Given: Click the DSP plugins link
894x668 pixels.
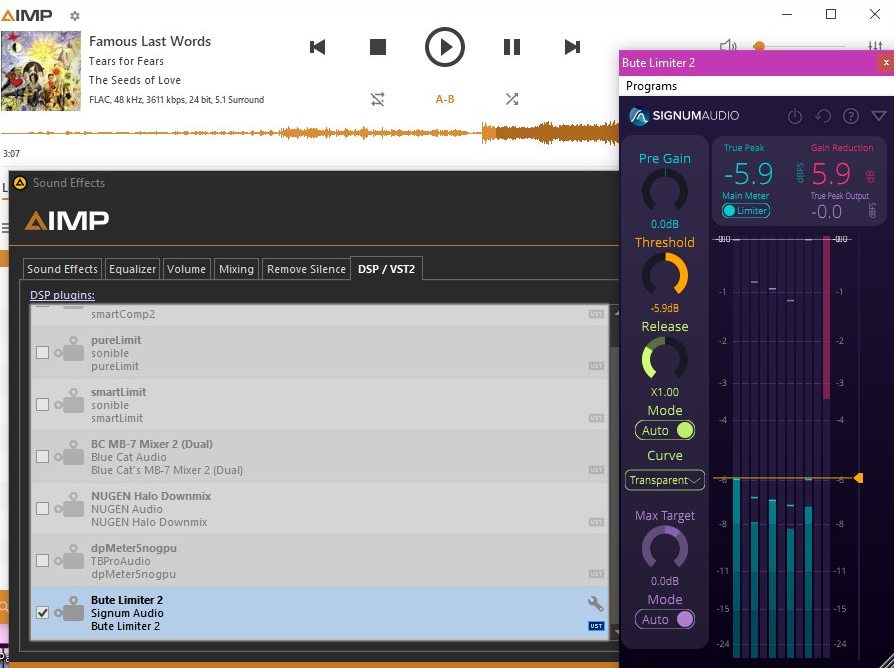Looking at the screenshot, I should click(62, 295).
